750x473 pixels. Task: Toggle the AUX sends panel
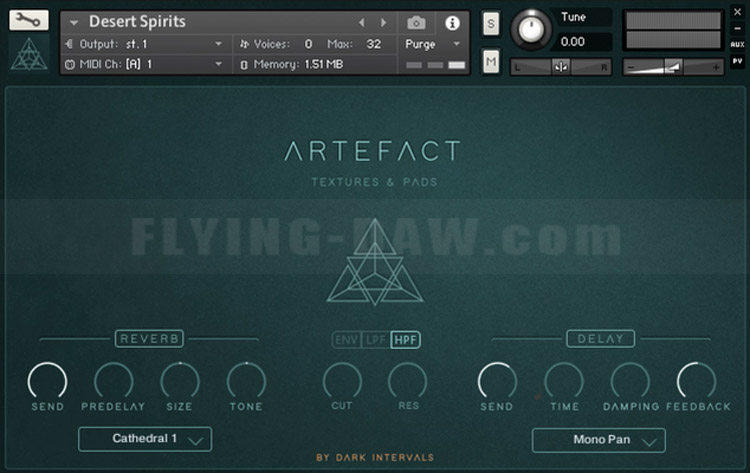pyautogui.click(x=737, y=44)
